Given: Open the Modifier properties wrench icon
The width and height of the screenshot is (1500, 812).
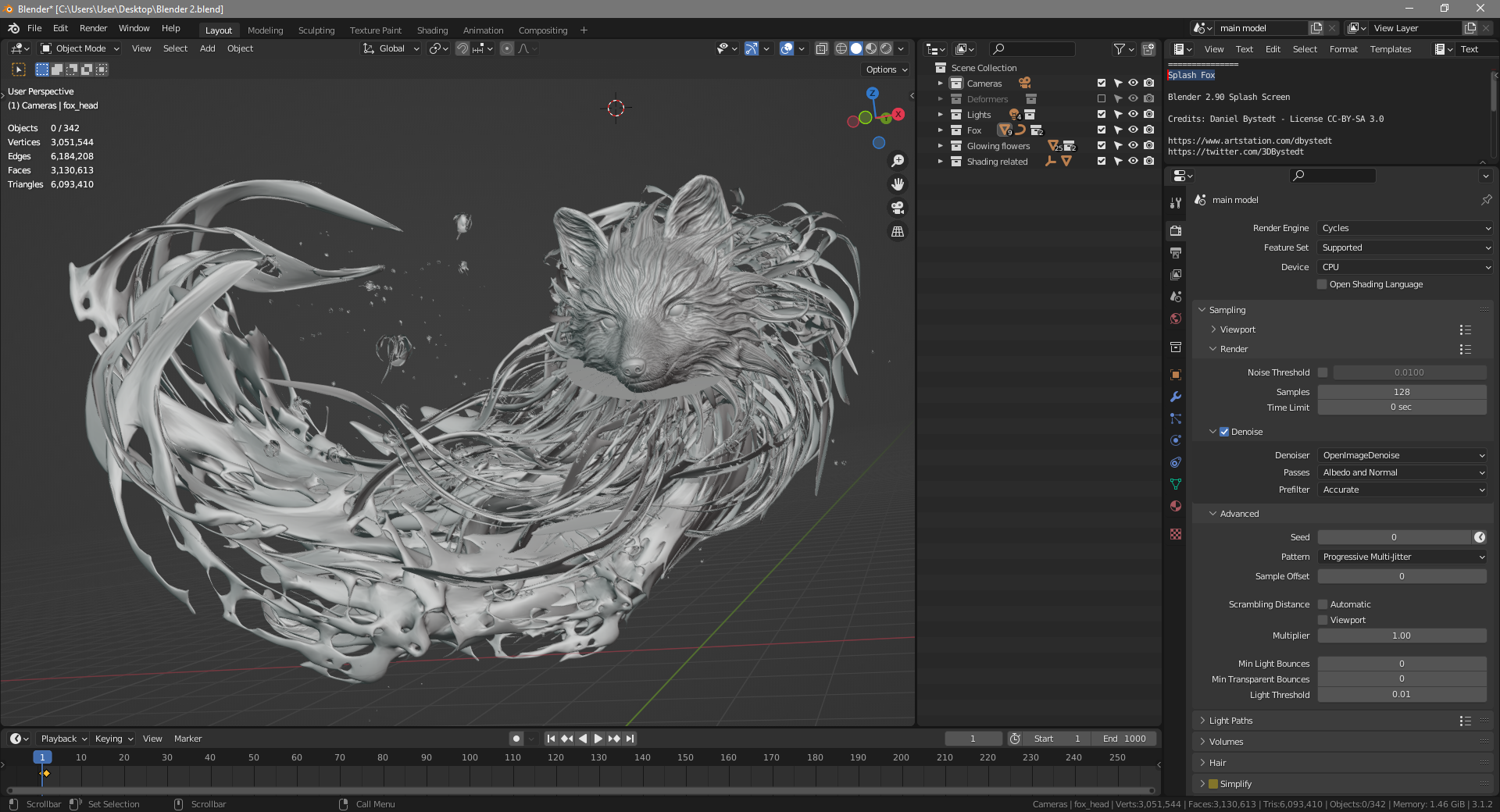Looking at the screenshot, I should click(x=1176, y=397).
